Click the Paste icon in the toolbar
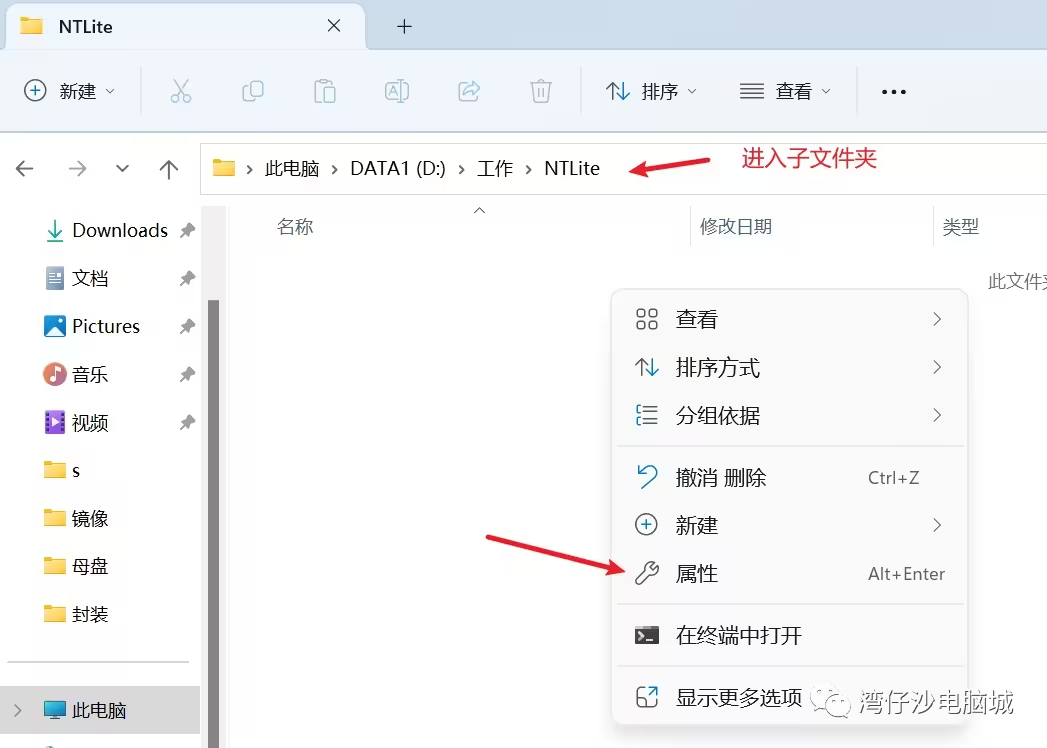Viewport: 1047px width, 748px height. pos(324,91)
